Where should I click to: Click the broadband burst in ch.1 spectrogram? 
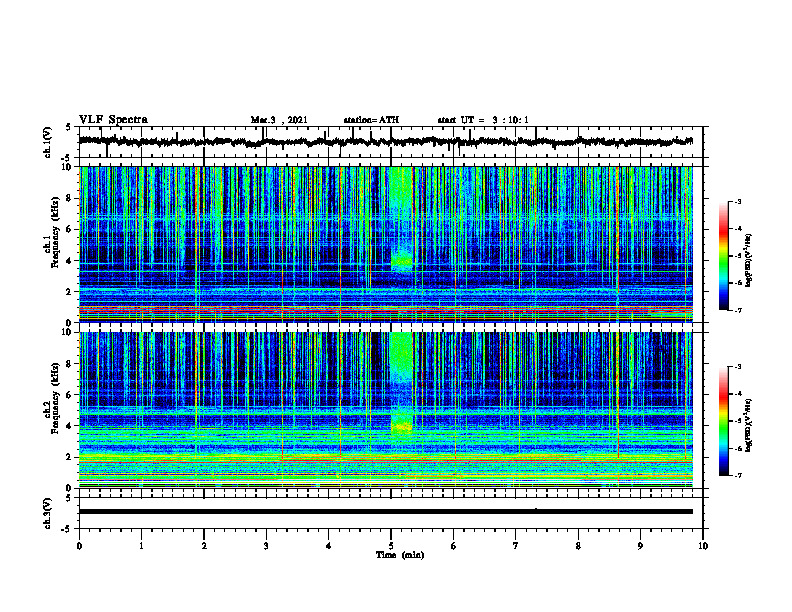pos(402,218)
